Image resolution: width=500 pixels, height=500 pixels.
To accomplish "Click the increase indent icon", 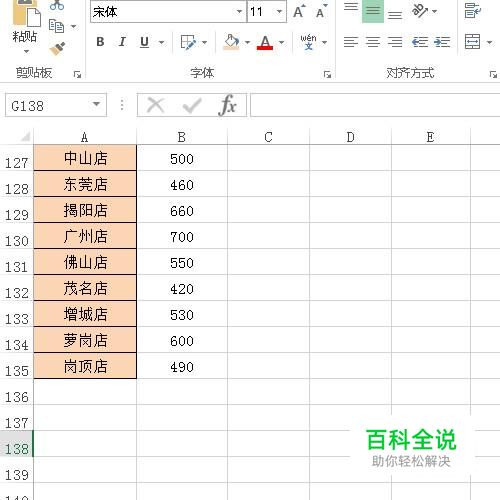I will (x=442, y=42).
